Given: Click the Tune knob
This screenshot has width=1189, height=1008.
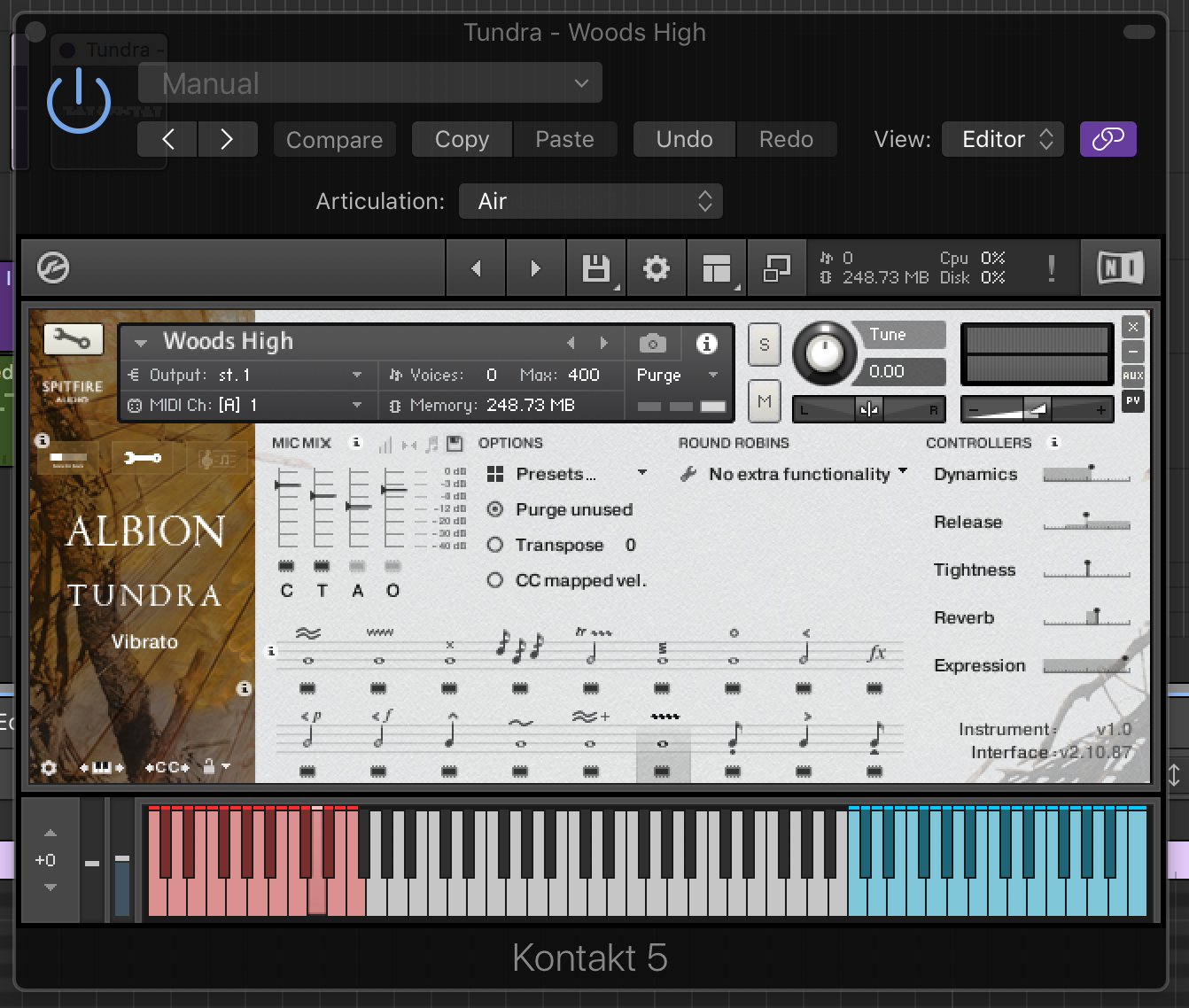Looking at the screenshot, I should [824, 353].
